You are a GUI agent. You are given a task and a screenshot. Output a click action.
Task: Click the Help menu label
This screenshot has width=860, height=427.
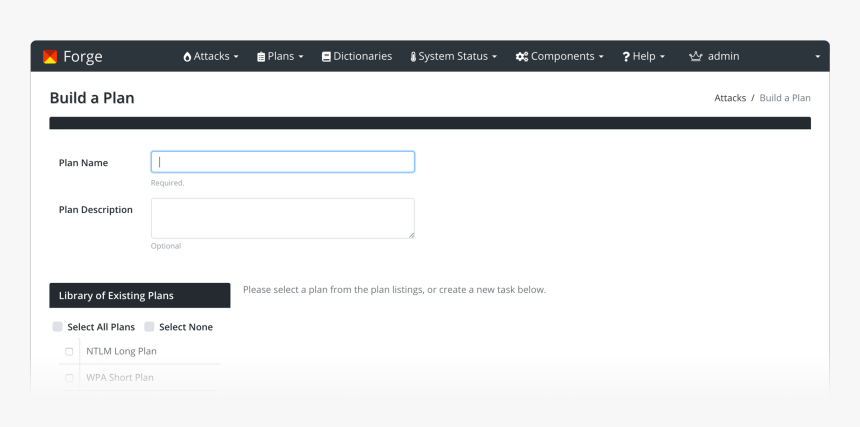click(644, 56)
